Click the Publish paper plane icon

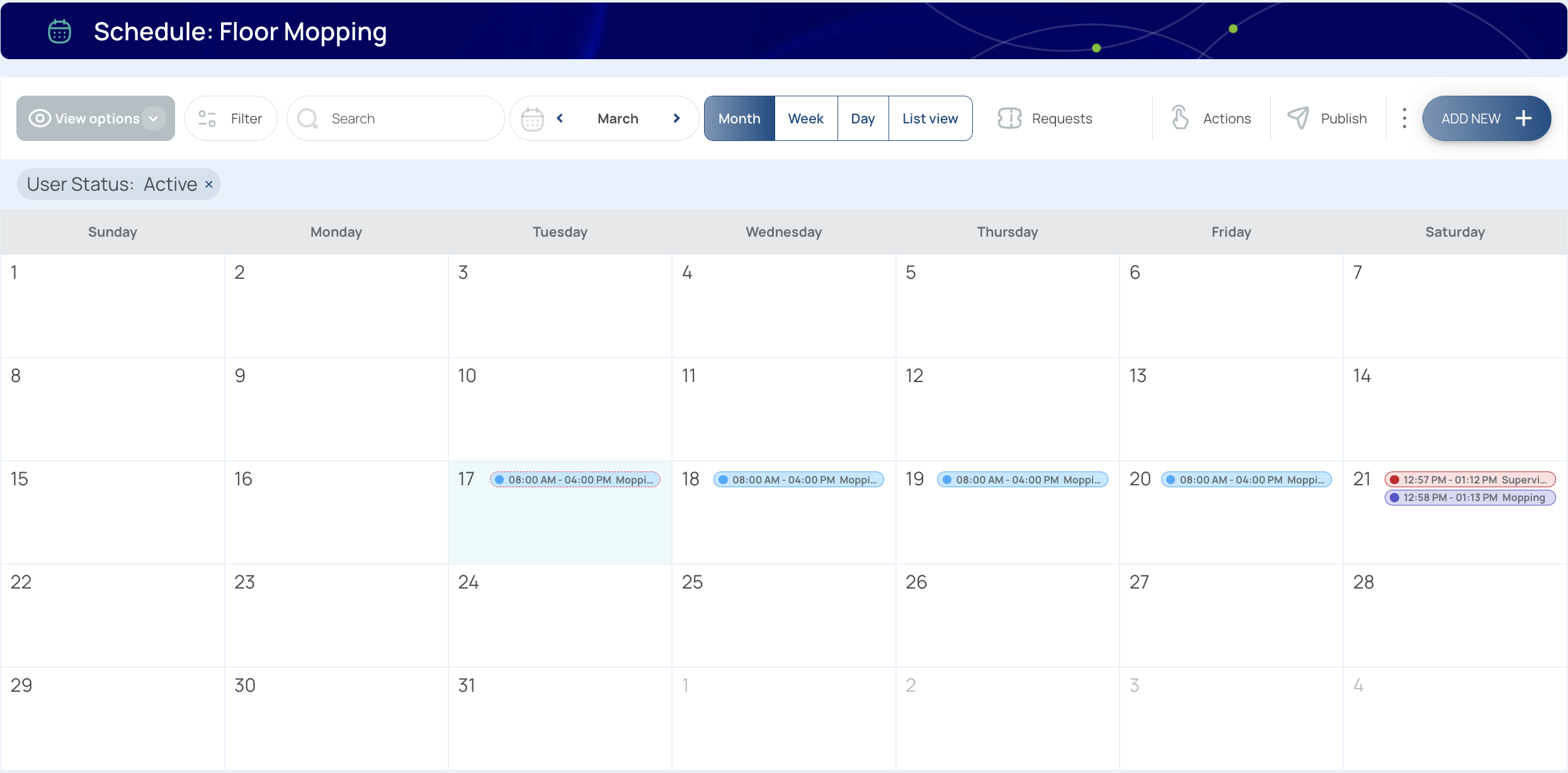point(1298,118)
